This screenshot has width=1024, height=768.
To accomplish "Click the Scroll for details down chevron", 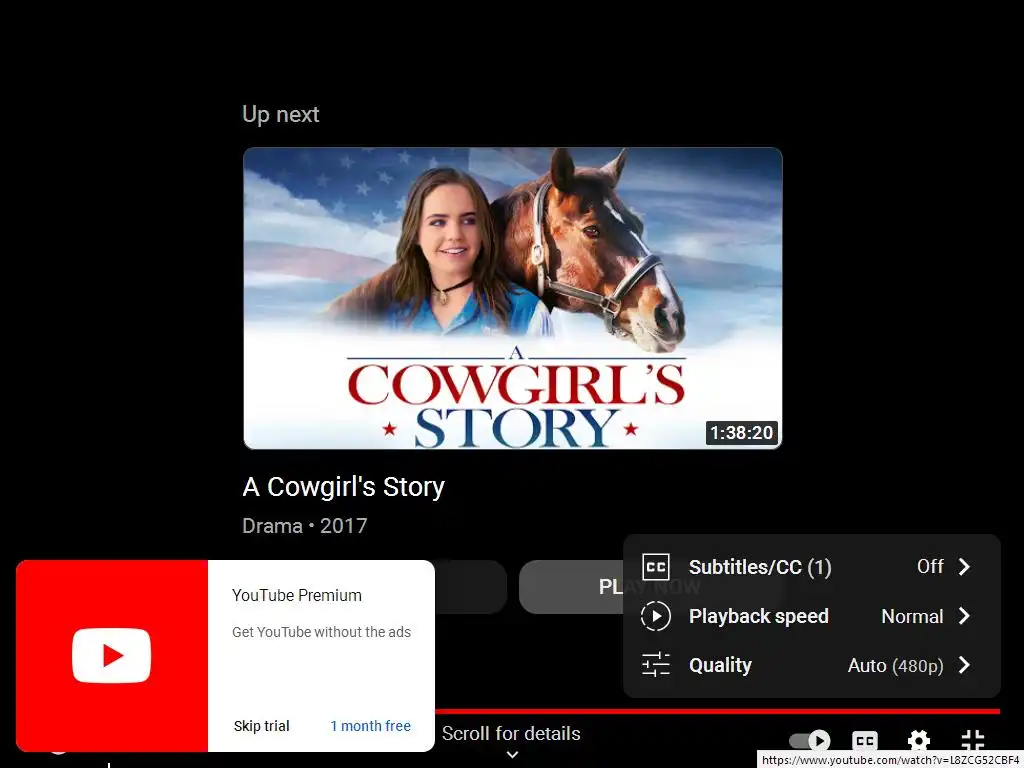I will (x=513, y=754).
